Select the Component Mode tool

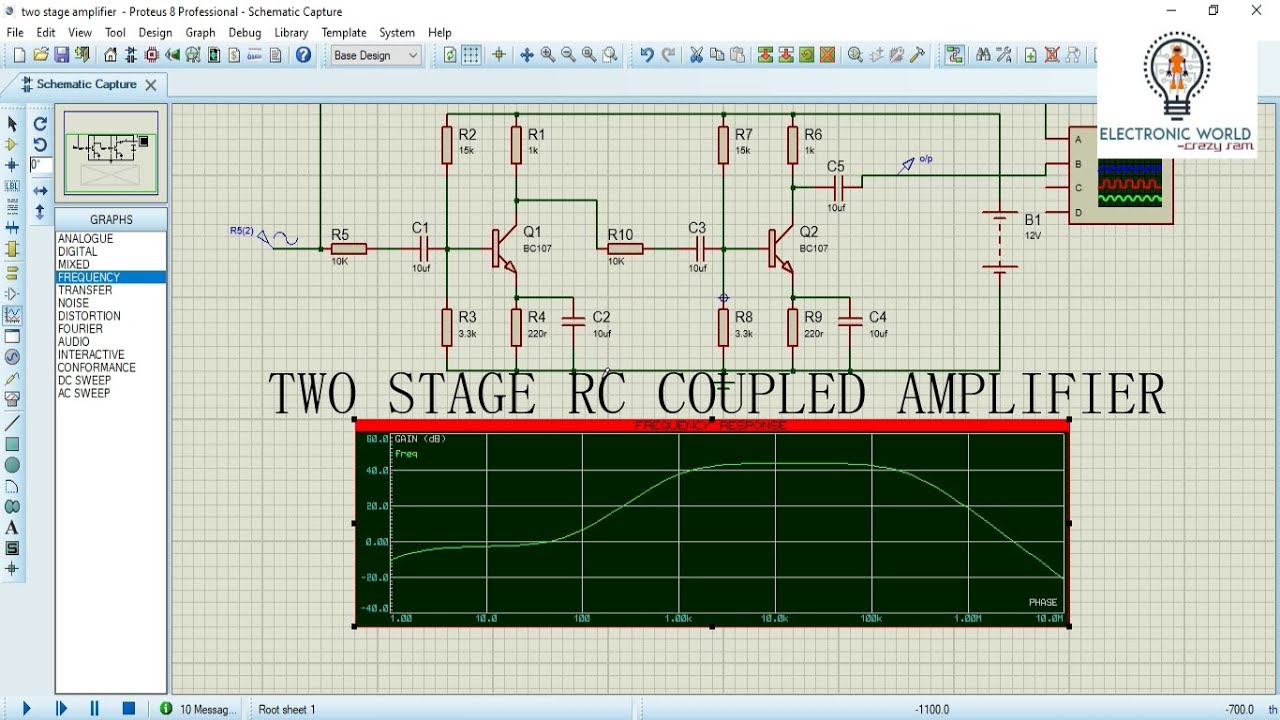coord(12,145)
